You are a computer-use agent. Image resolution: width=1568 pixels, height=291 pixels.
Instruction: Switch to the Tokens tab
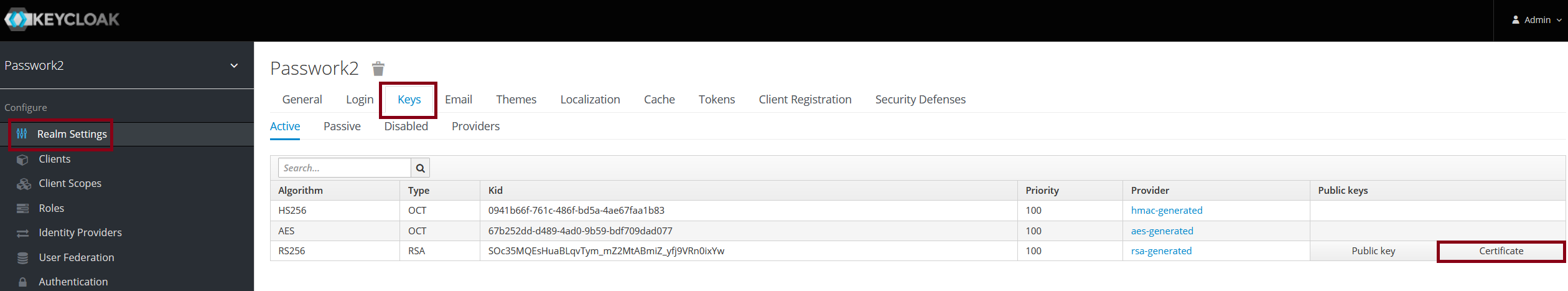[x=716, y=100]
